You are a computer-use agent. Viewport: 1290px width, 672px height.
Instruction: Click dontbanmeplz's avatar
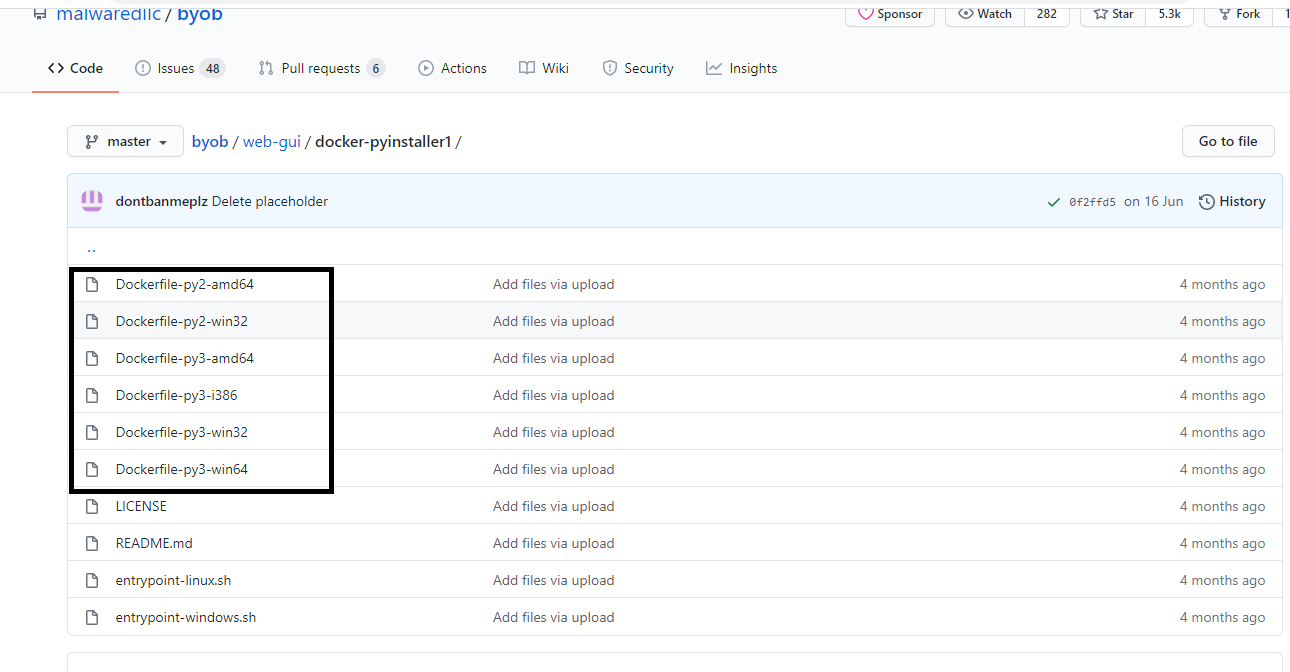(x=91, y=201)
